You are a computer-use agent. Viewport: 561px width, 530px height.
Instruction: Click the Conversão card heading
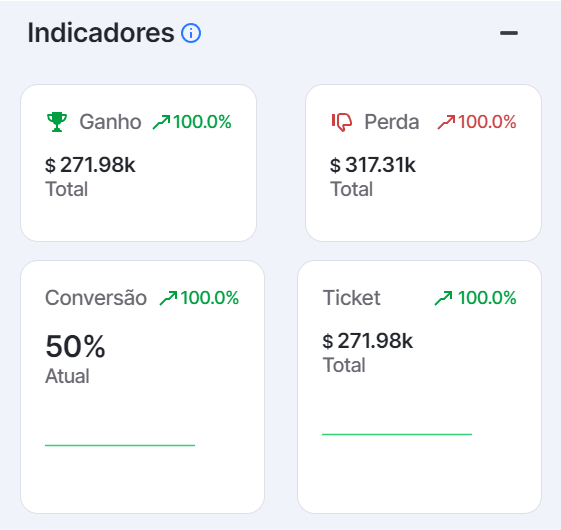pos(96,298)
